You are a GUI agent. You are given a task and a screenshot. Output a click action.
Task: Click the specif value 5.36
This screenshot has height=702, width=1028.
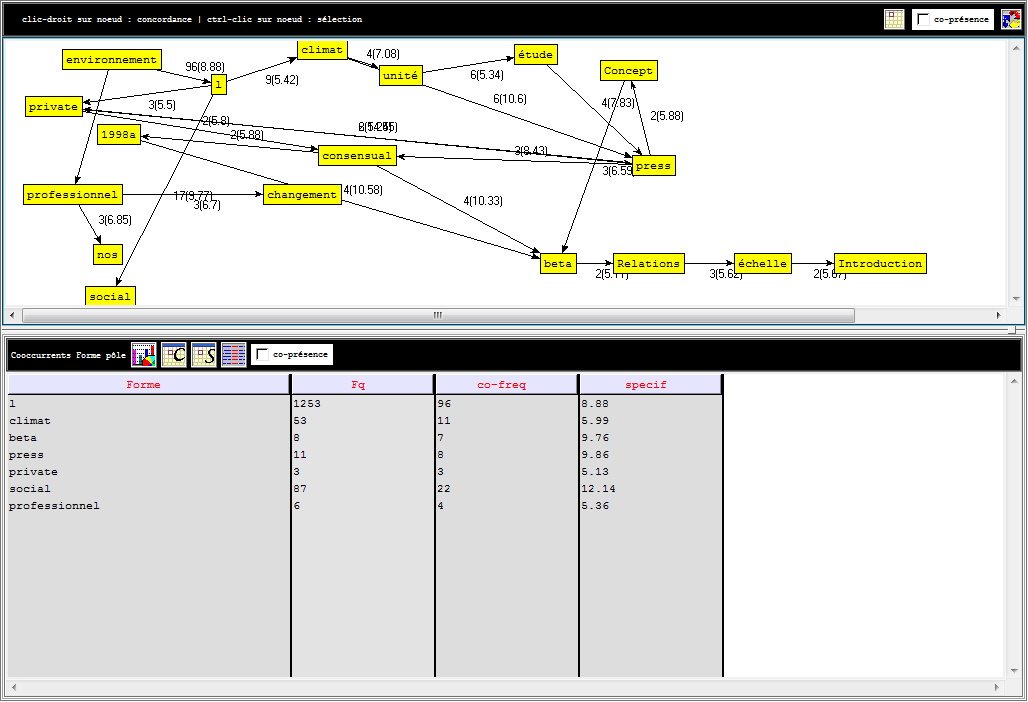click(x=595, y=506)
